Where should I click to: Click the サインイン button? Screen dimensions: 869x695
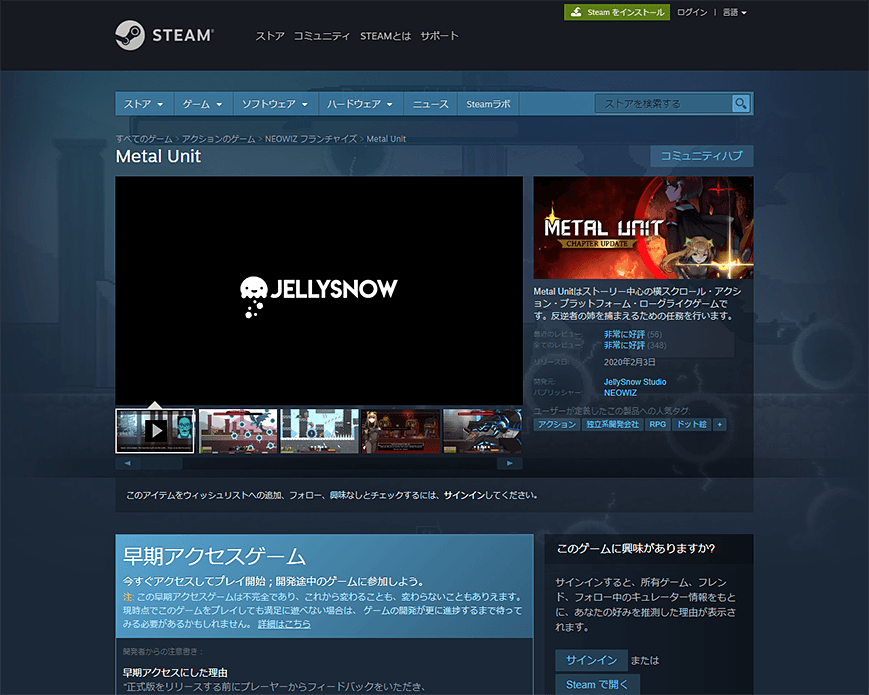point(591,660)
